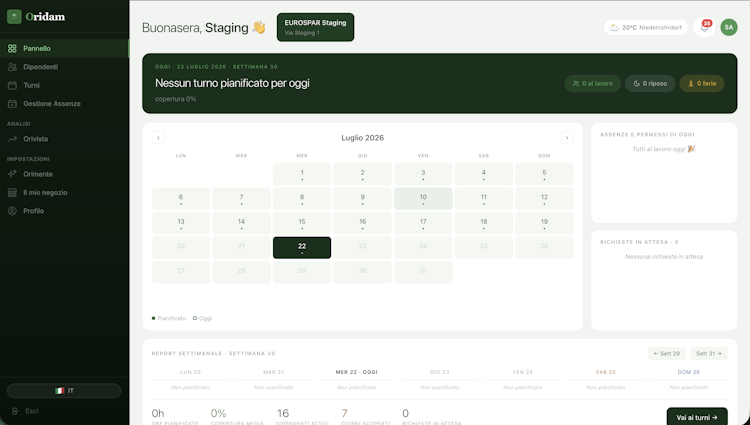Click the LUN 20 column header

click(190, 372)
